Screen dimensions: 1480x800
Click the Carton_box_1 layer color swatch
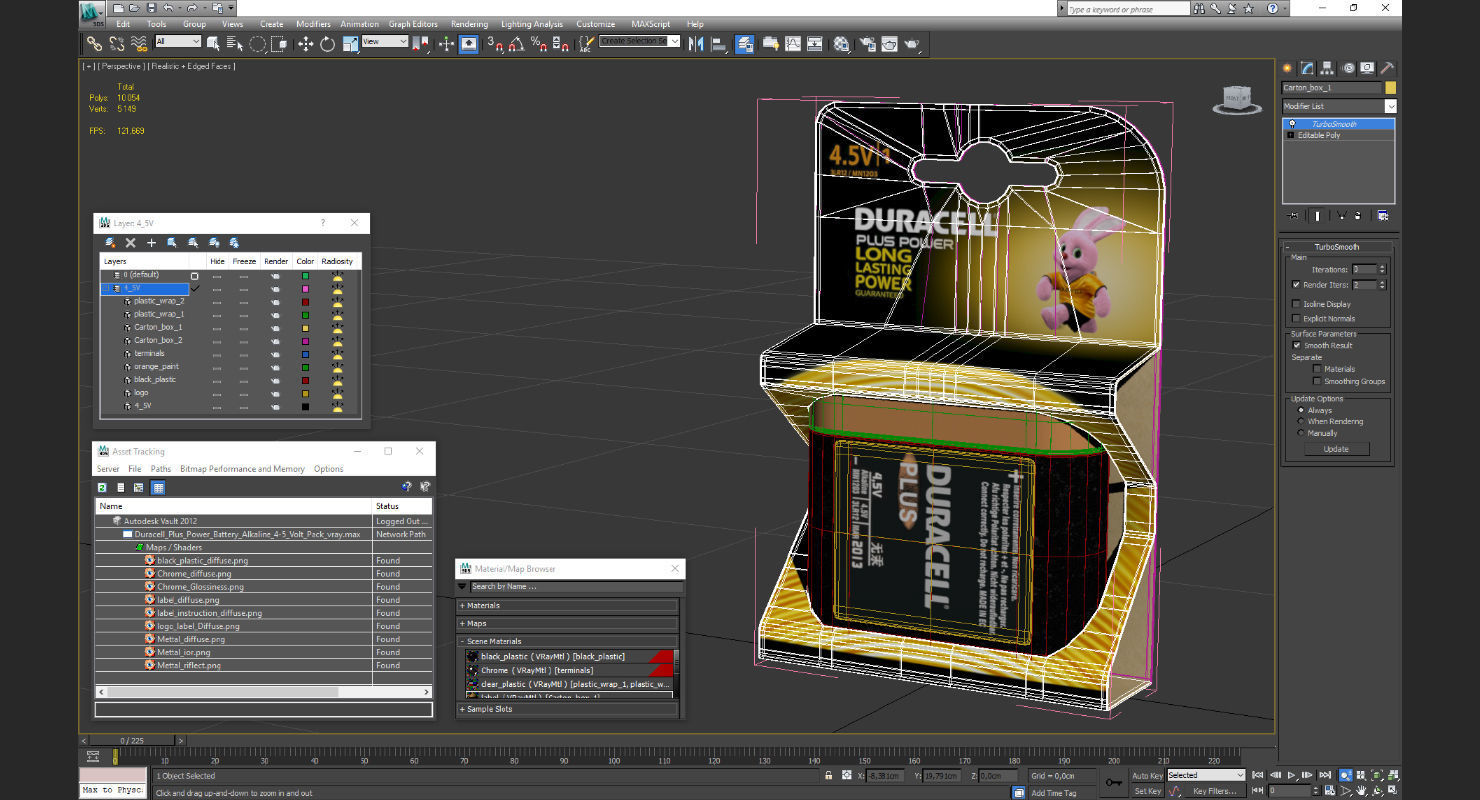306,327
